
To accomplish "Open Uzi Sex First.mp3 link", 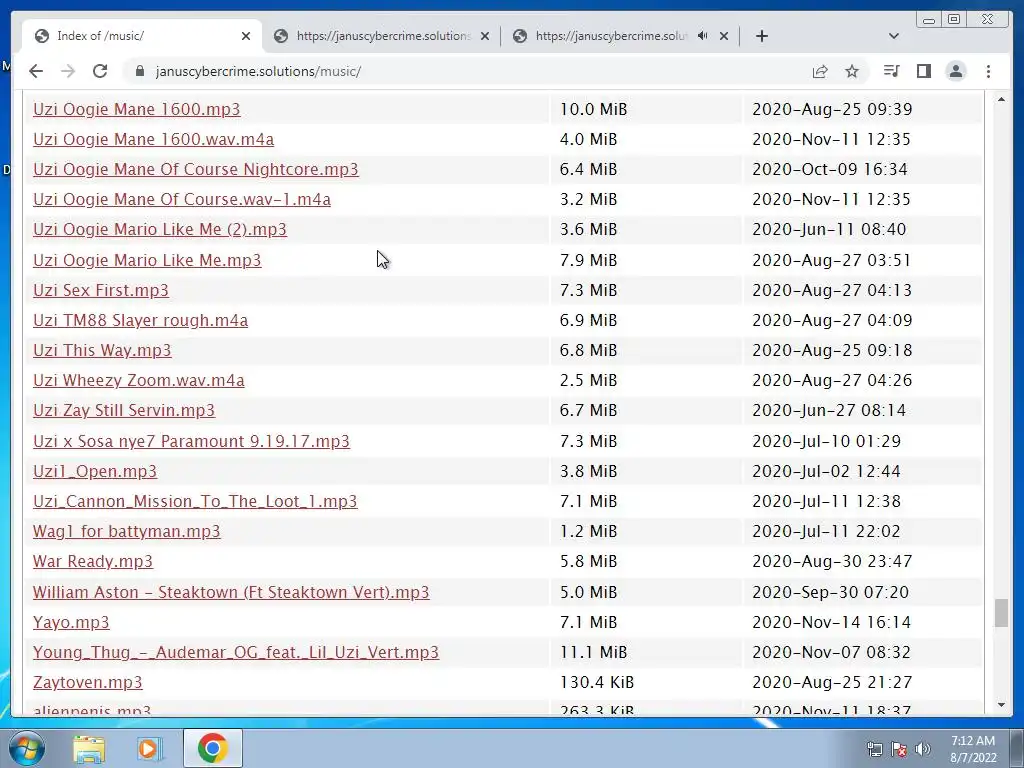I will pos(101,290).
